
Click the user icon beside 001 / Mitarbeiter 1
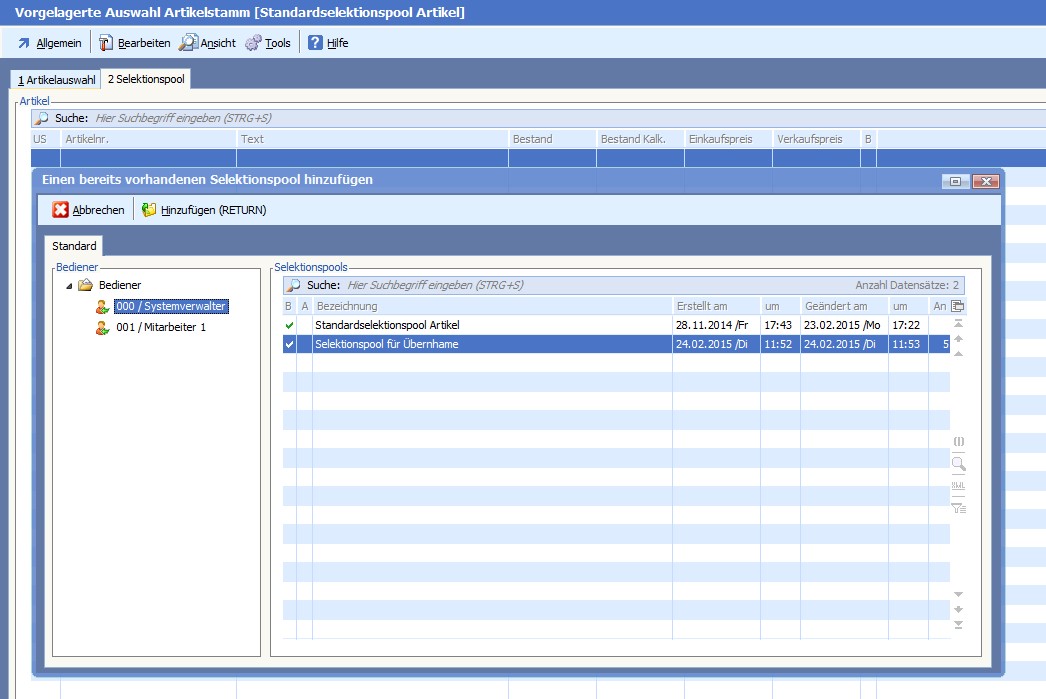tap(102, 327)
